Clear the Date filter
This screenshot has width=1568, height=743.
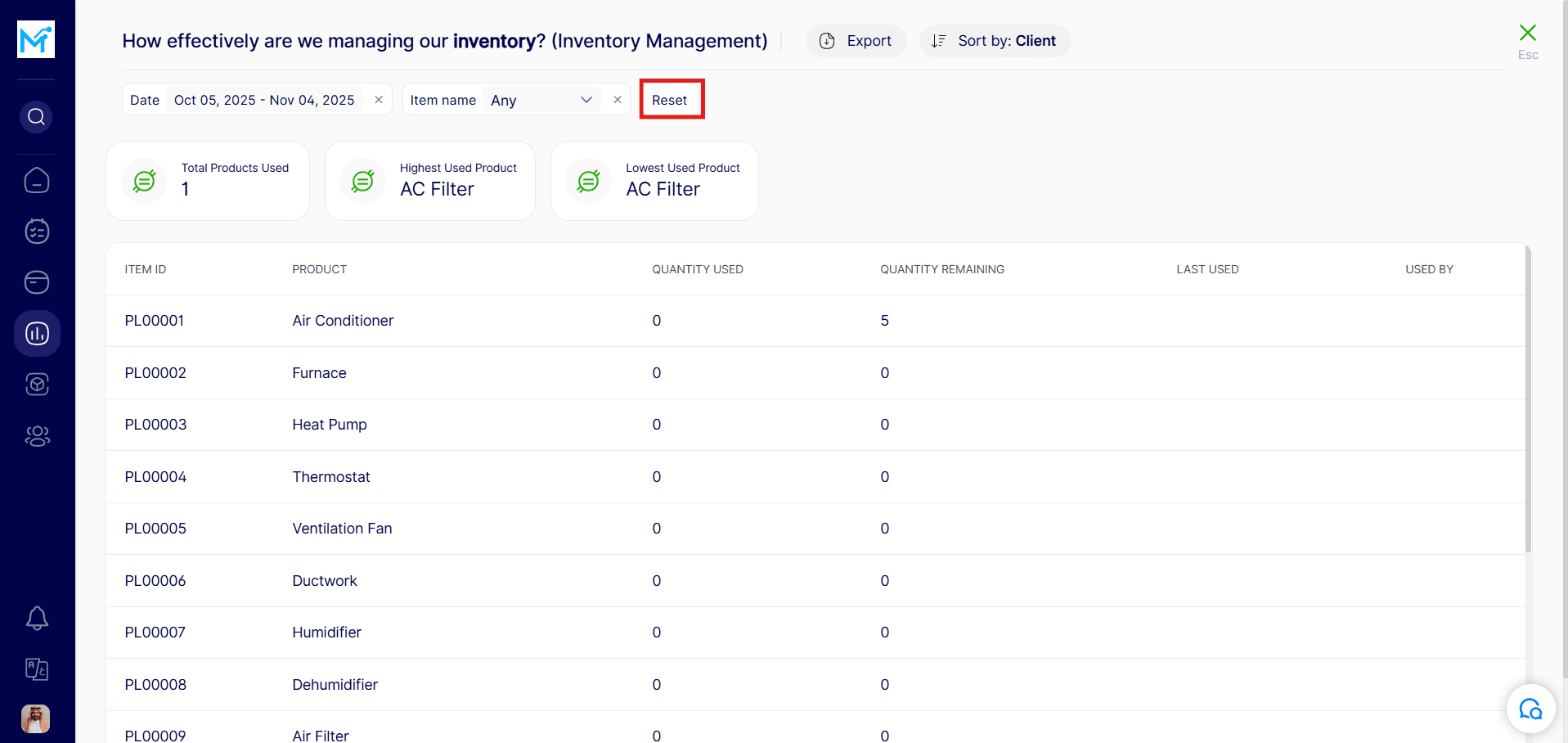[x=379, y=100]
